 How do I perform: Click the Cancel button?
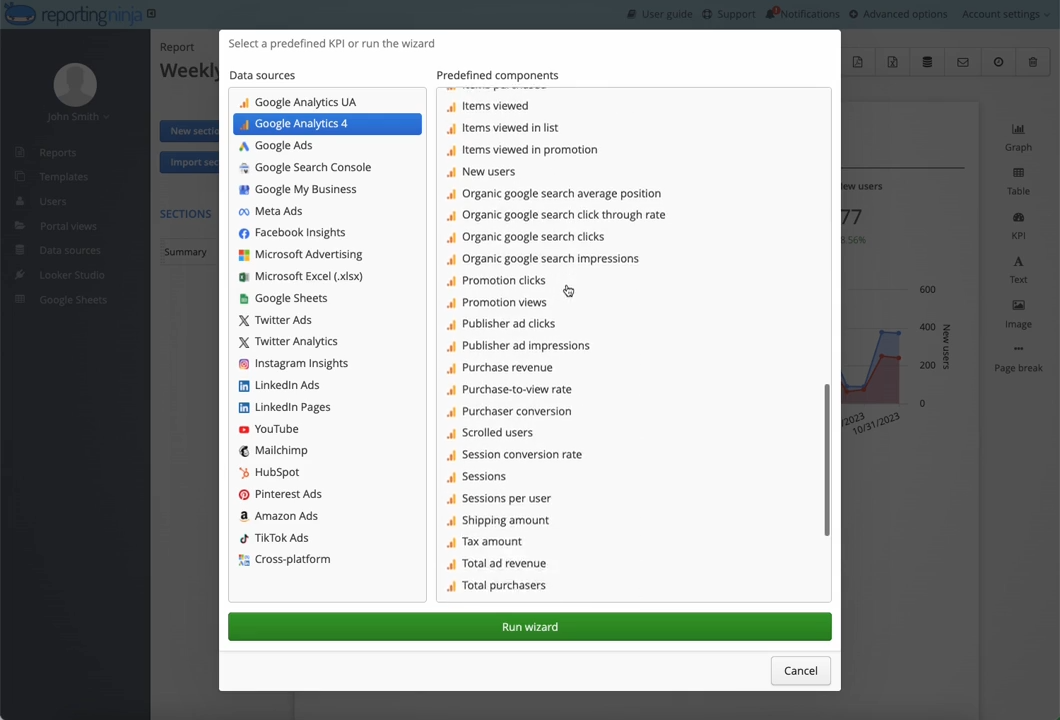point(800,671)
